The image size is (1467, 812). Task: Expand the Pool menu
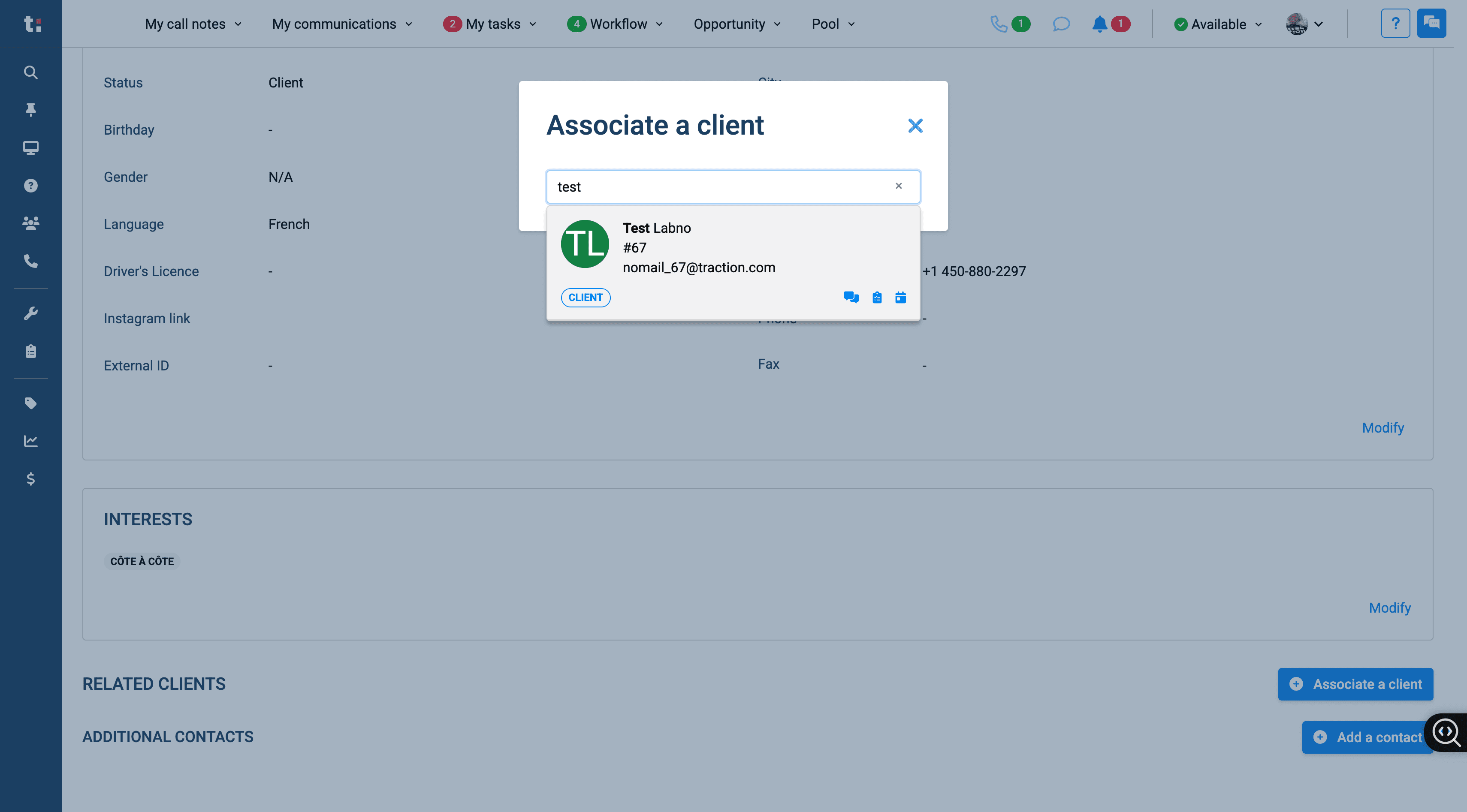tap(833, 24)
